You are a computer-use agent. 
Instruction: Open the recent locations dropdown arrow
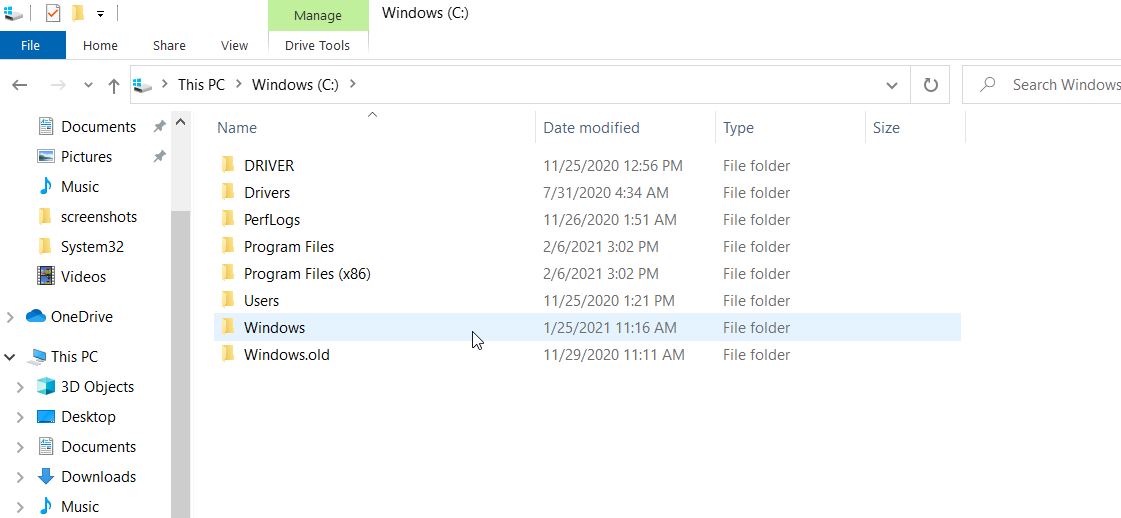pyautogui.click(x=88, y=85)
